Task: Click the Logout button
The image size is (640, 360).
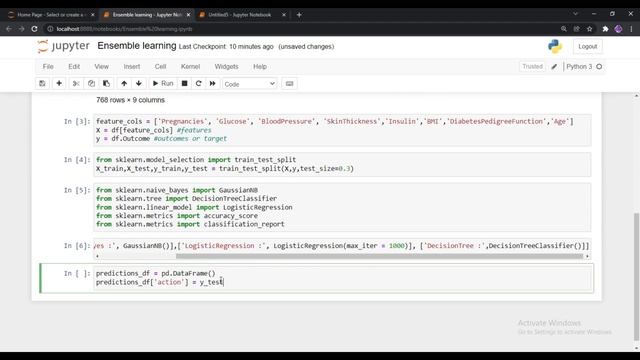Action: point(587,47)
